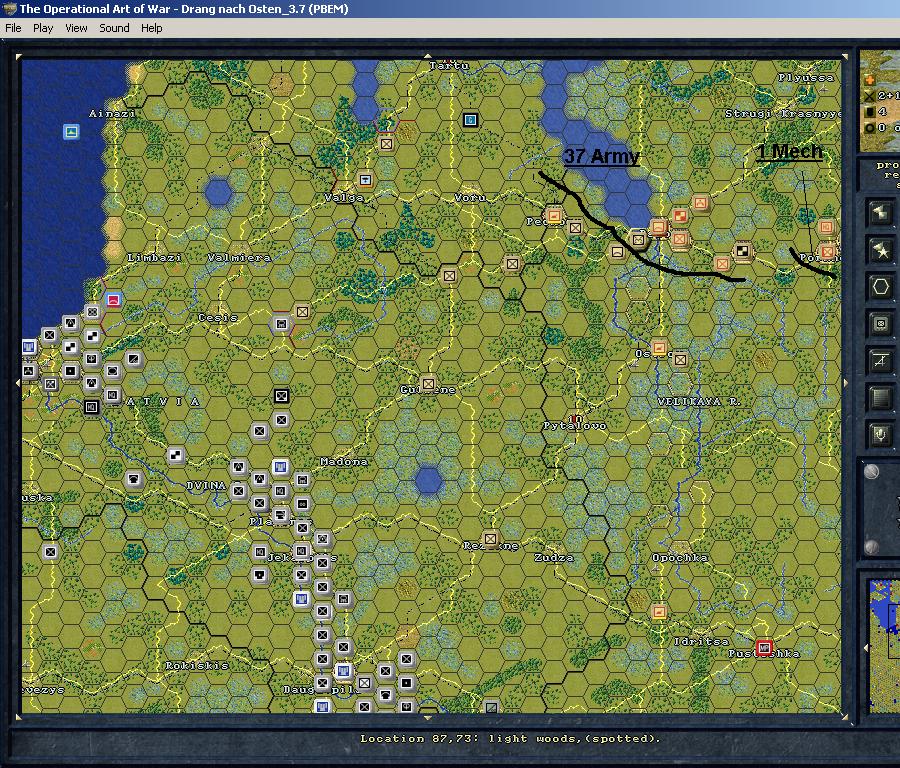Open the File menu
This screenshot has height=768, width=900.
pyautogui.click(x=13, y=28)
